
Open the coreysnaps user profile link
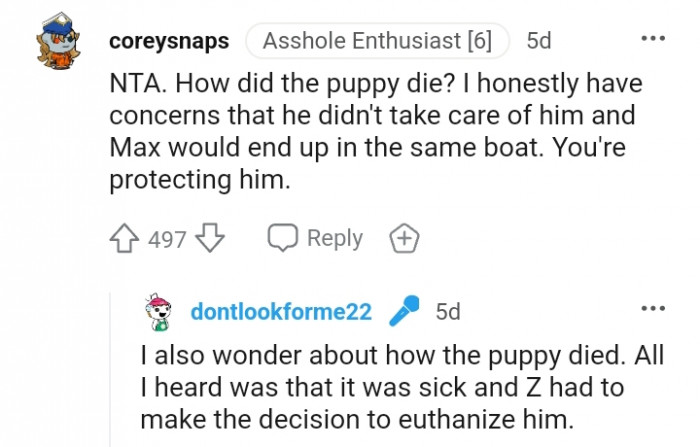click(x=168, y=41)
